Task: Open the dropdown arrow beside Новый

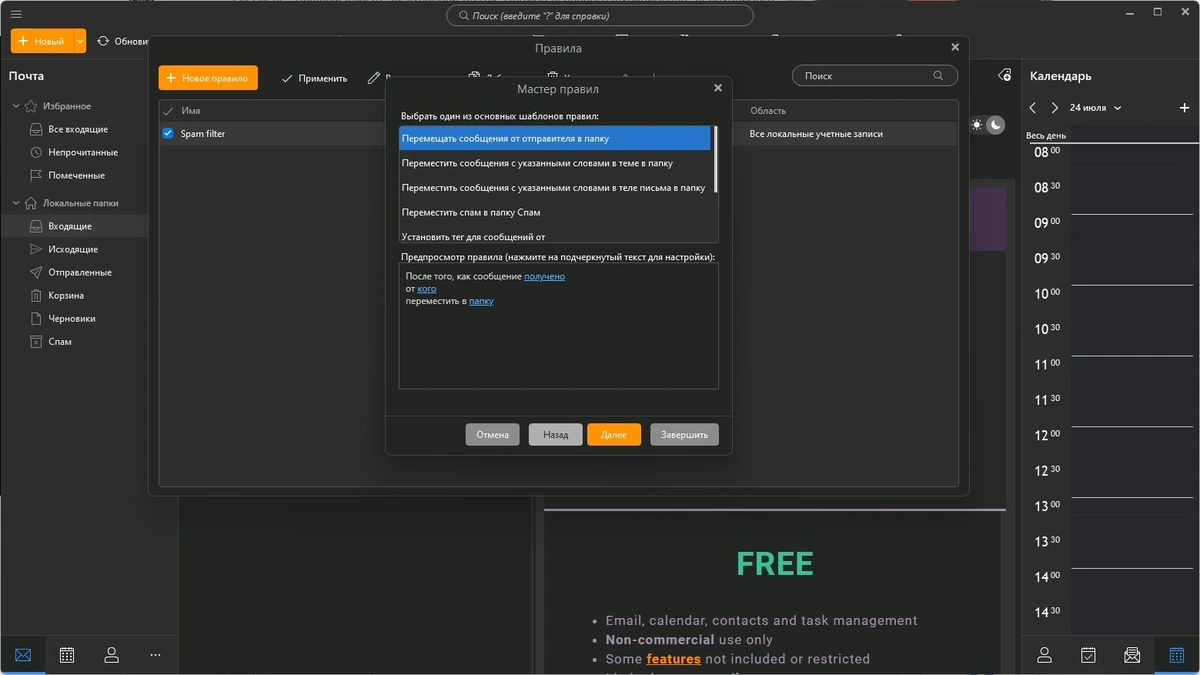Action: [x=80, y=41]
